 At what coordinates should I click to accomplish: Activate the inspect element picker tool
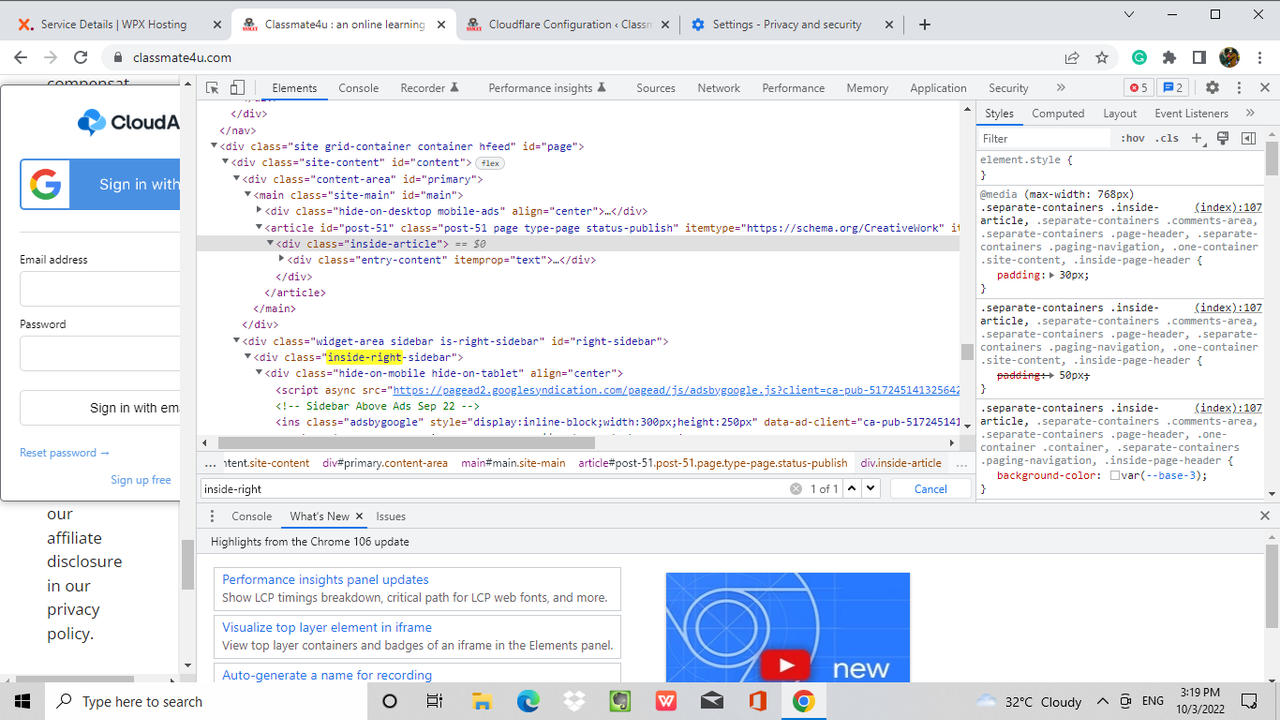[x=212, y=88]
